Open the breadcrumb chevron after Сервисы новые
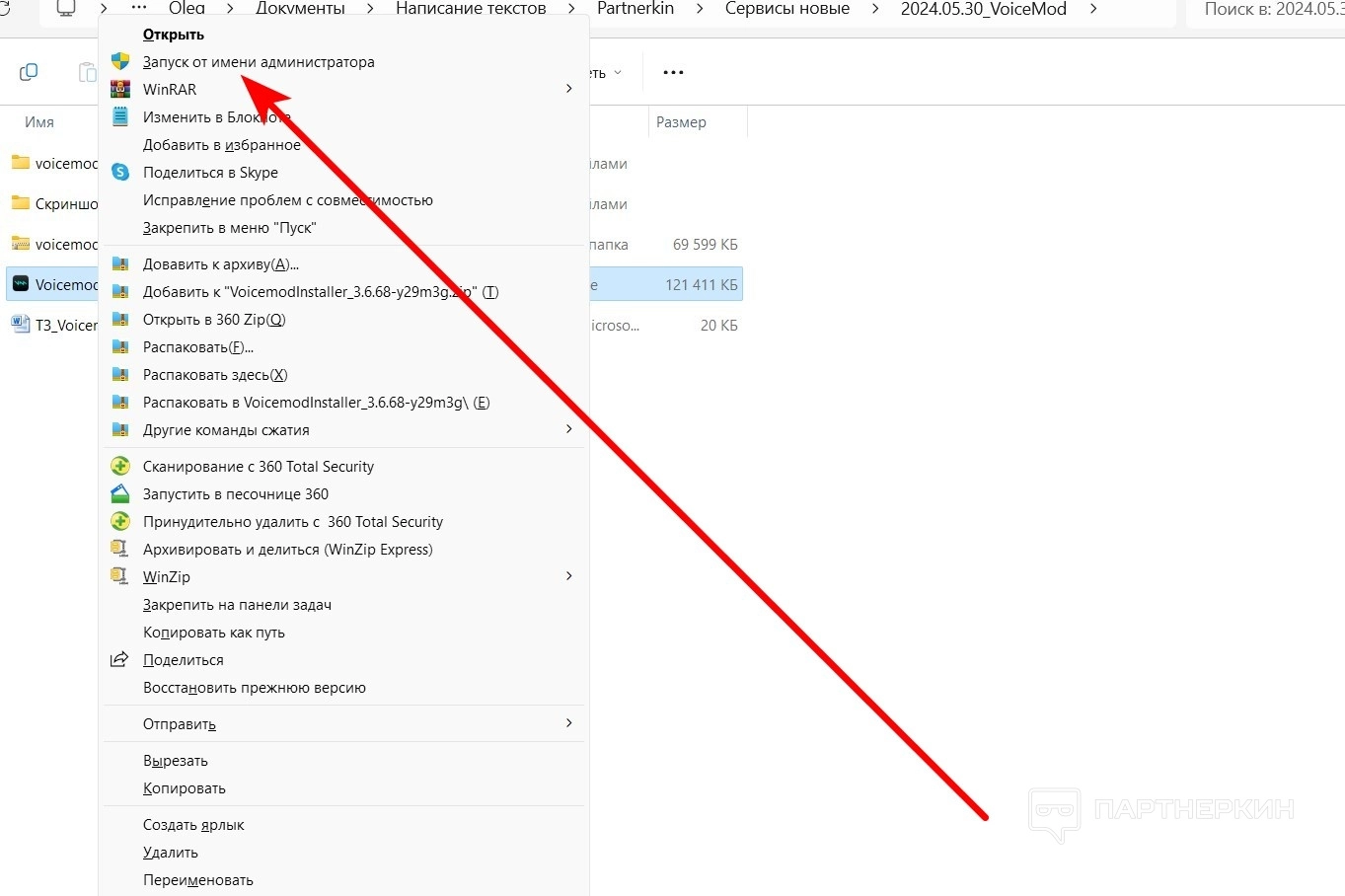 875,8
